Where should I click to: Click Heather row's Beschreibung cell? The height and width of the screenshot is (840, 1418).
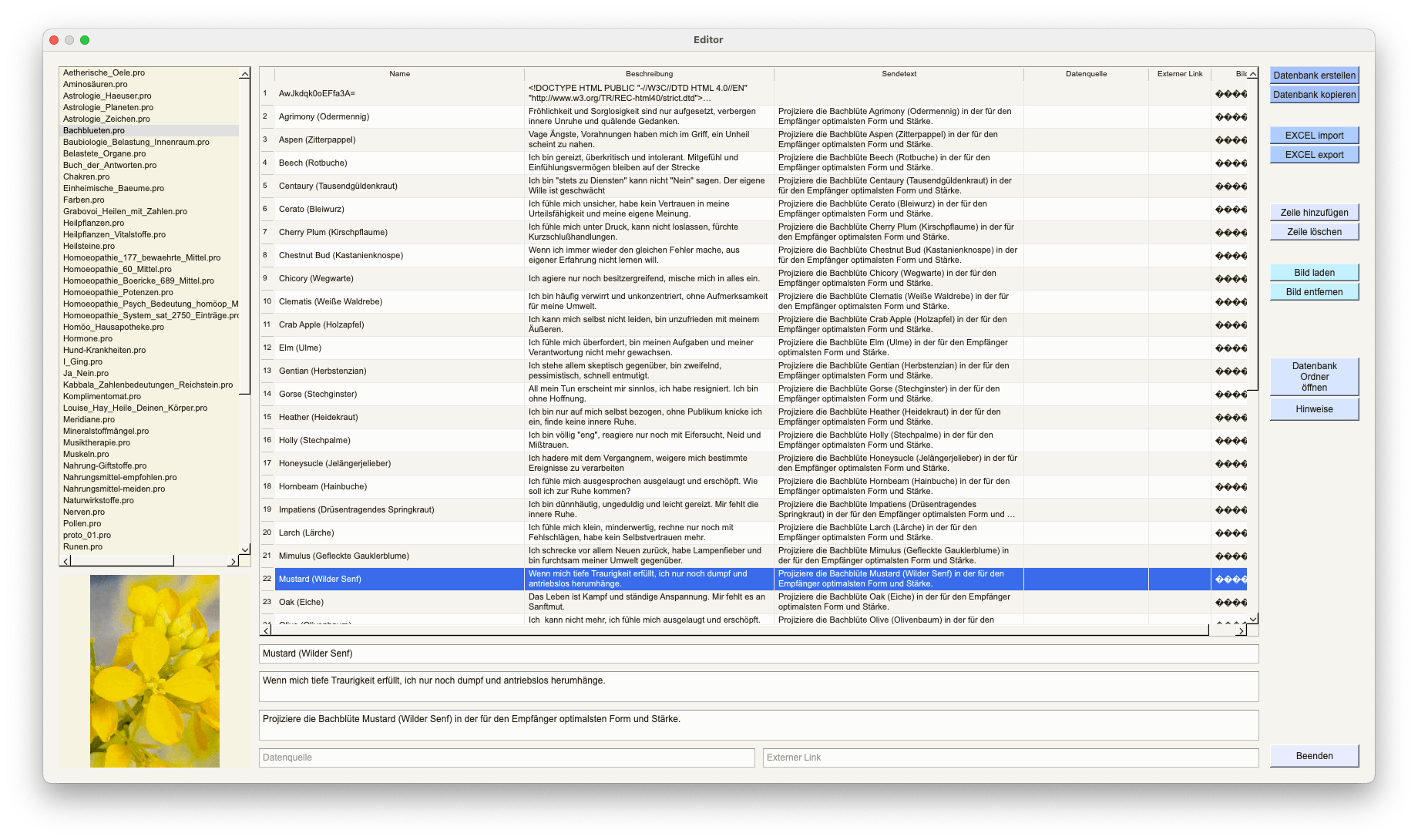(x=649, y=417)
